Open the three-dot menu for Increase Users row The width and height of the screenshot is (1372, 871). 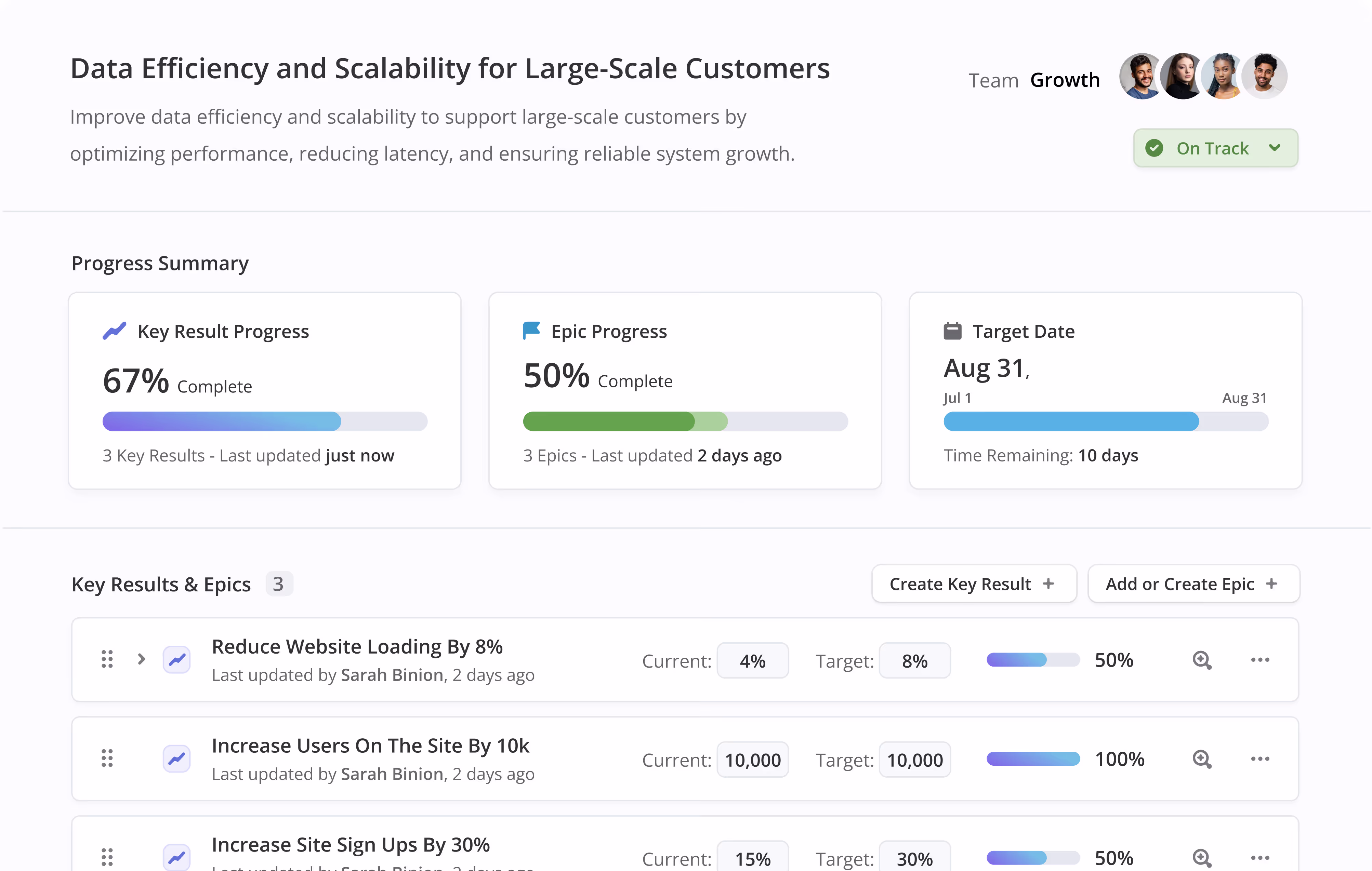click(x=1260, y=759)
